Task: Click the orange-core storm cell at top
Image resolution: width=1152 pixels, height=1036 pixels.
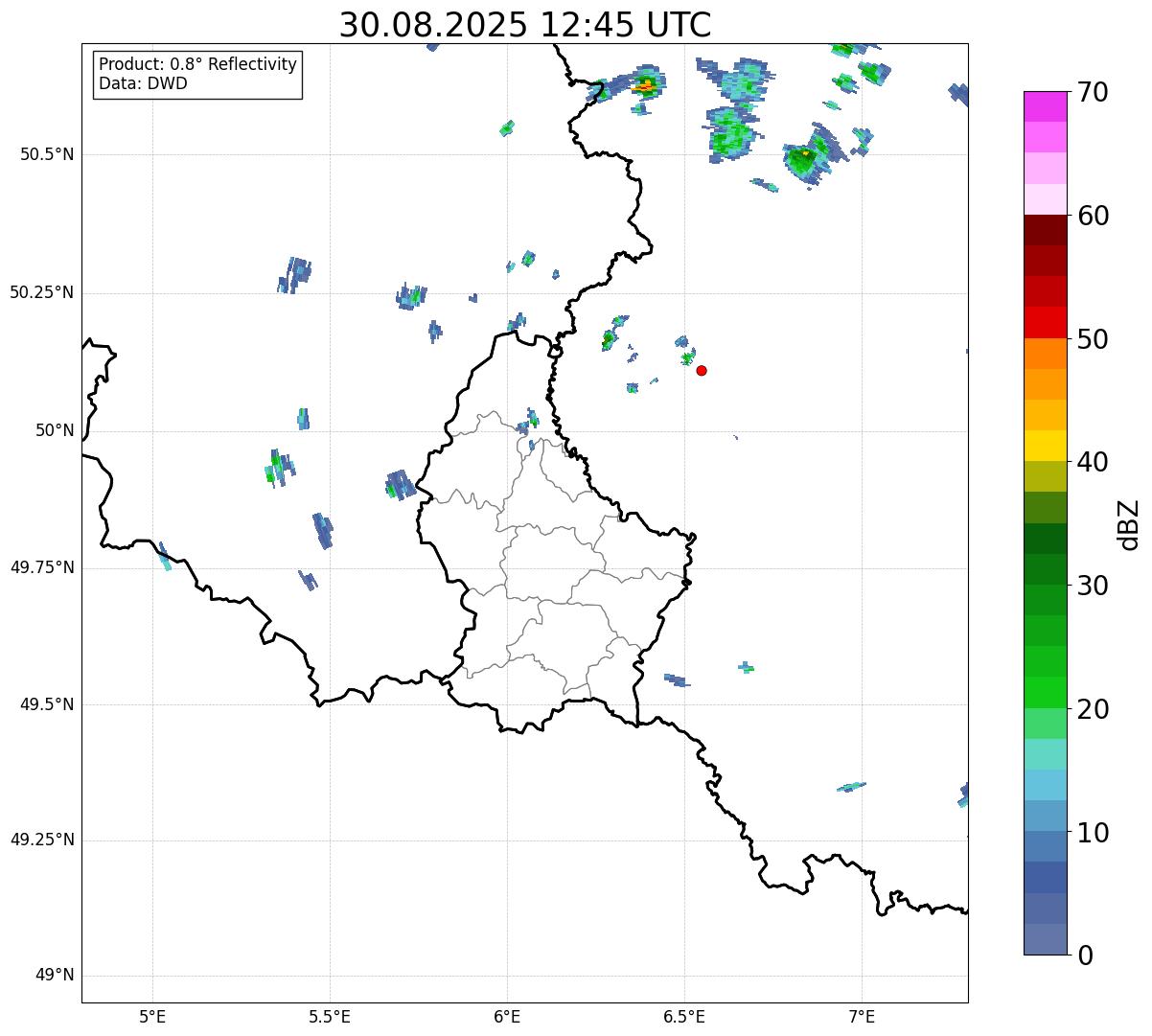Action: pos(647,86)
